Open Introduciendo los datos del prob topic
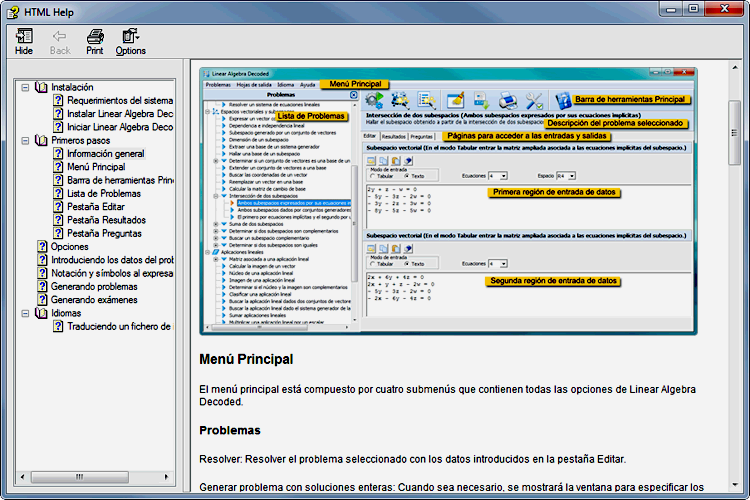 tap(112, 260)
